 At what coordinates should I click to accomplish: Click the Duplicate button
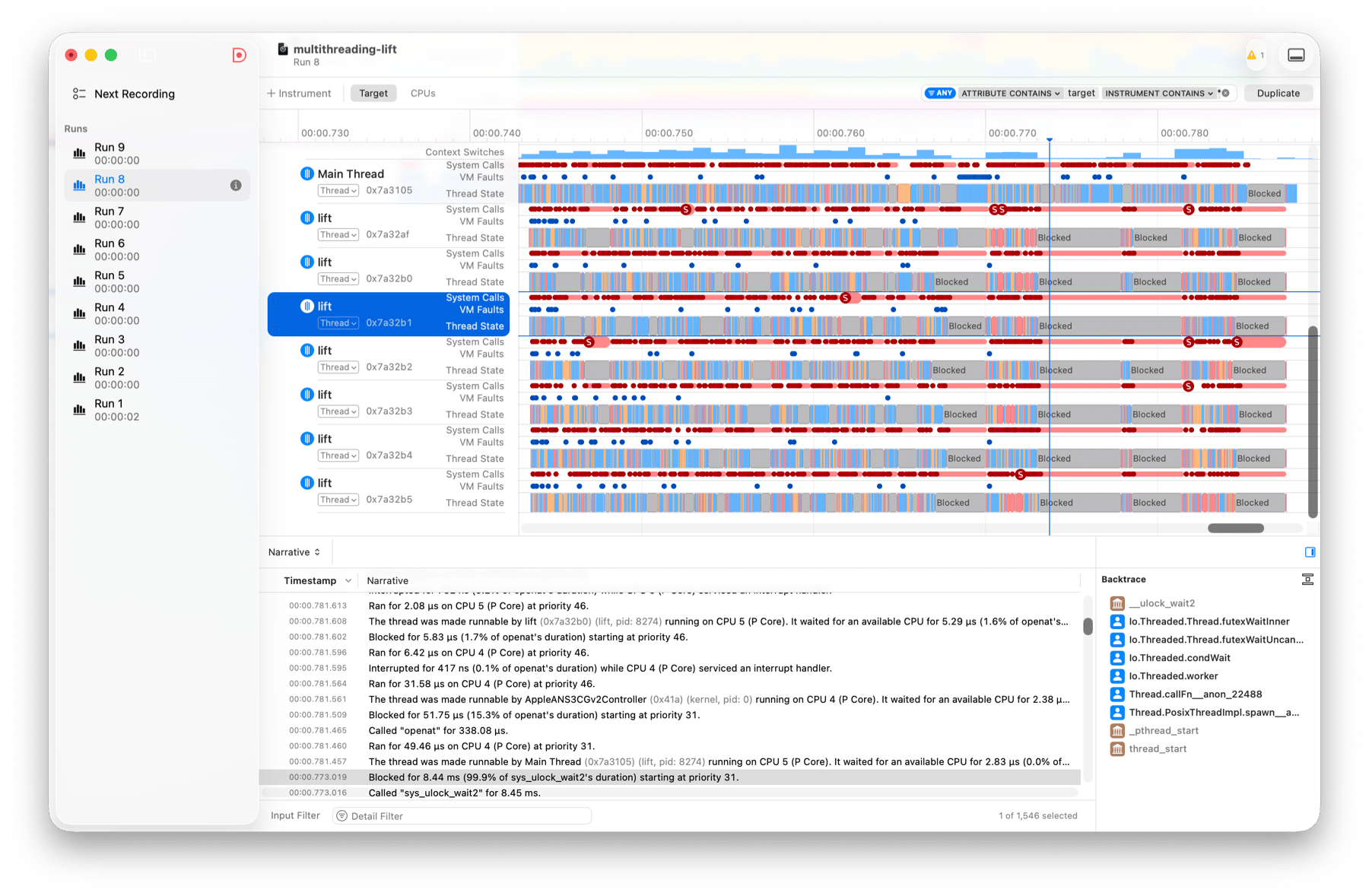pyautogui.click(x=1278, y=93)
